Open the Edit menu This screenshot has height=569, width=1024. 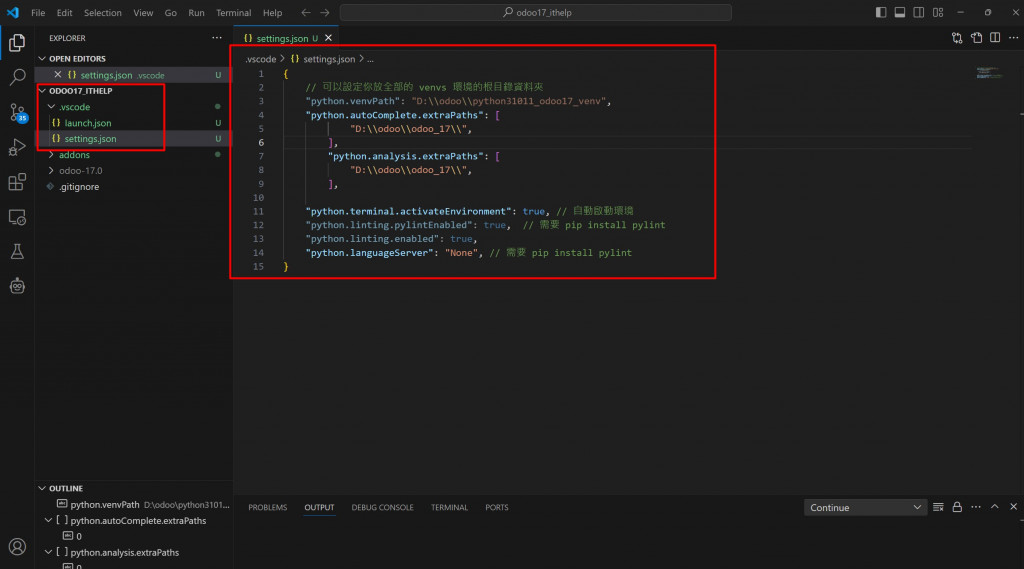point(64,12)
